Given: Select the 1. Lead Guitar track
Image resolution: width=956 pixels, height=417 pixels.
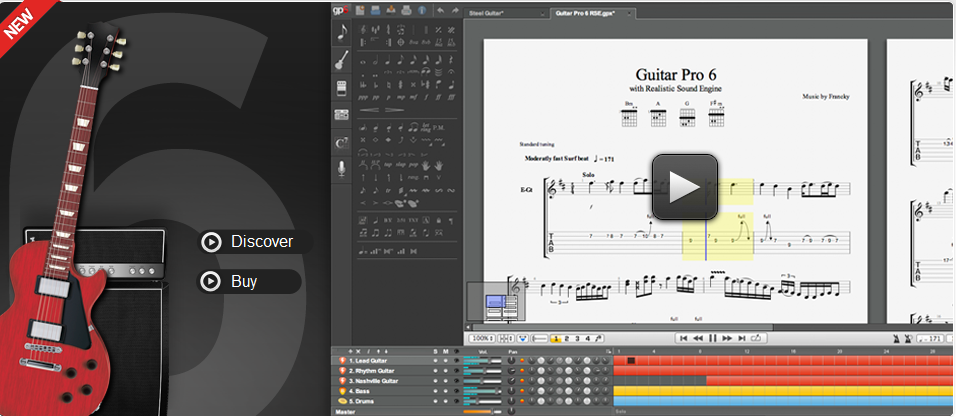Looking at the screenshot, I should click(x=368, y=361).
